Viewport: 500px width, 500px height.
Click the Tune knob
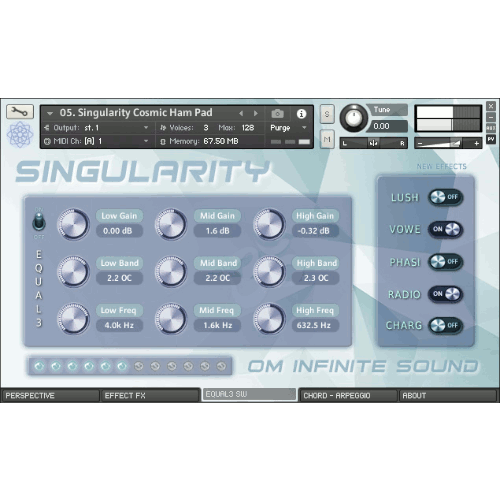coord(354,118)
